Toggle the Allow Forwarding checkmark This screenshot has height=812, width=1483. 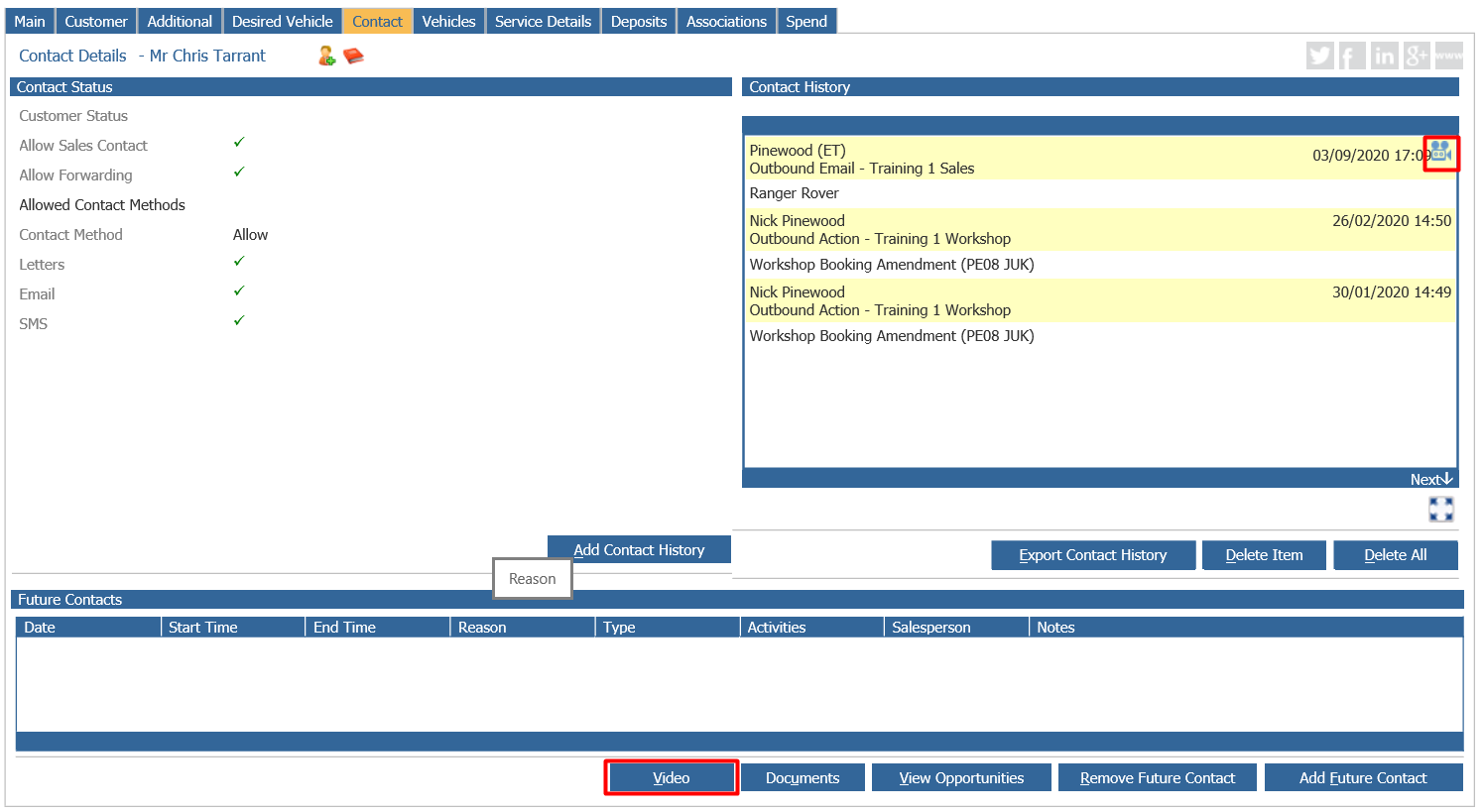click(239, 173)
